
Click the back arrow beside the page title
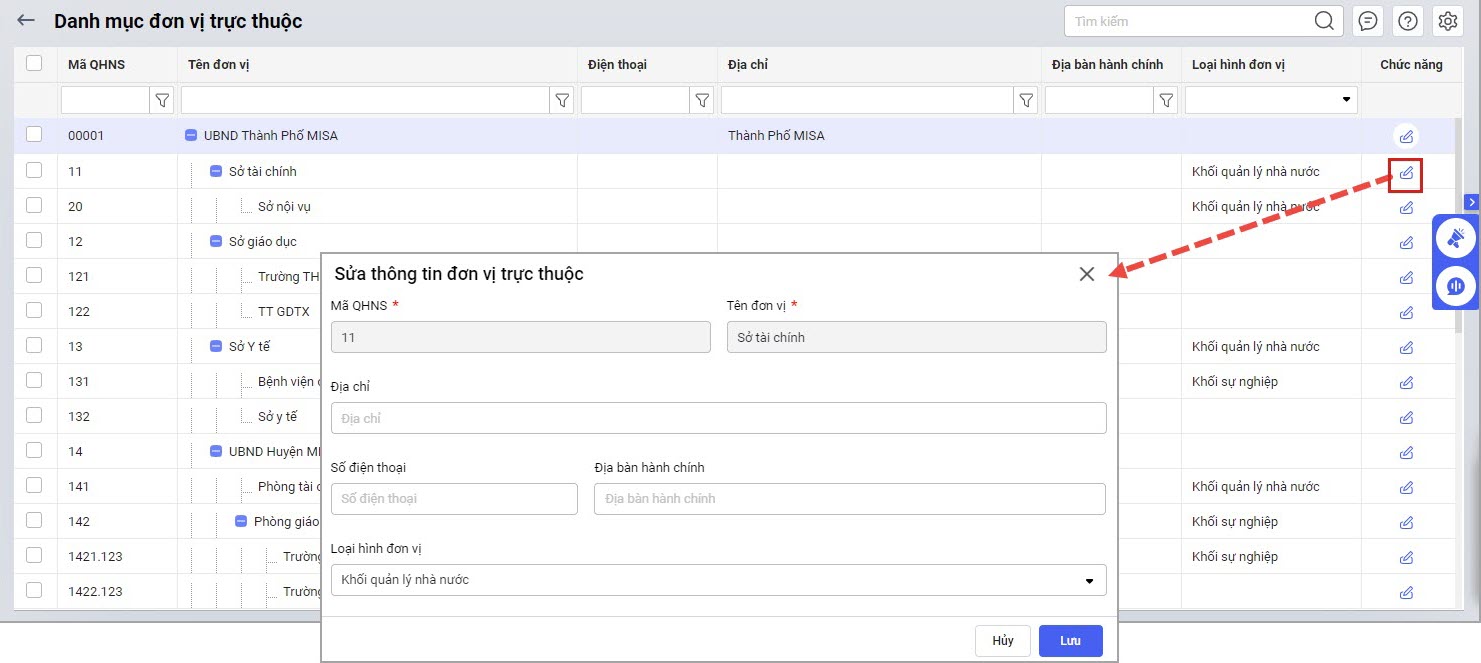tap(26, 21)
